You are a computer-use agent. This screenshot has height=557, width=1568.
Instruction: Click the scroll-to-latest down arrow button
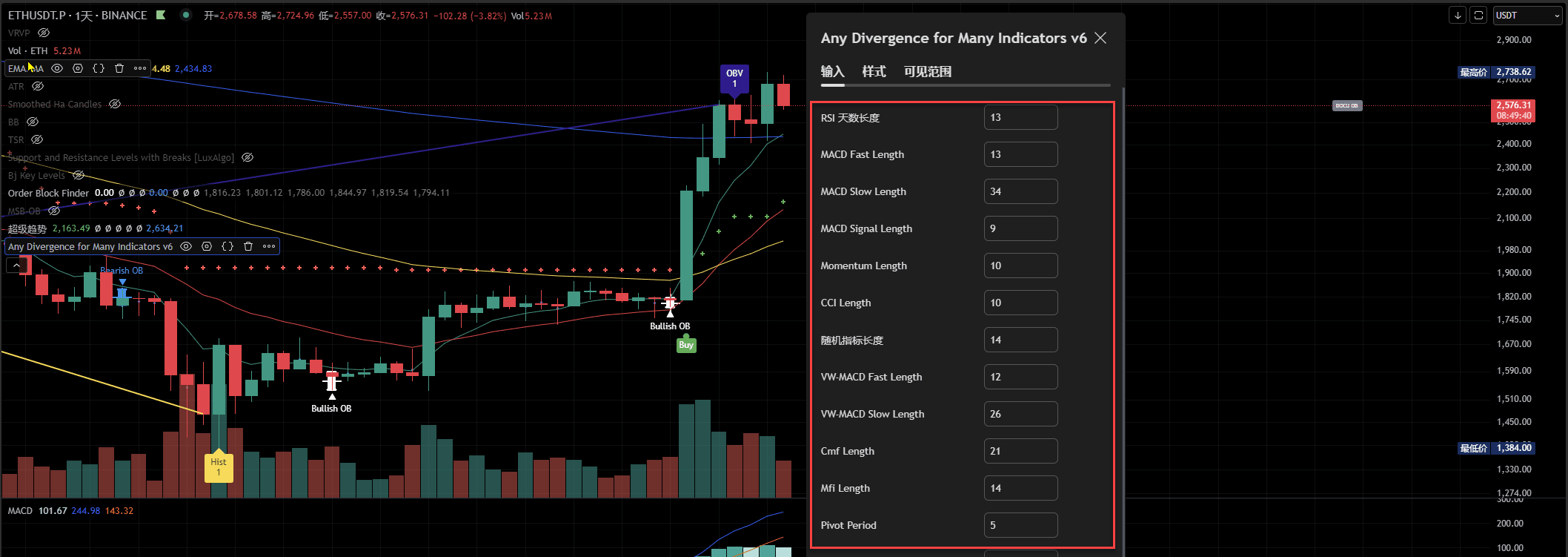point(1458,15)
